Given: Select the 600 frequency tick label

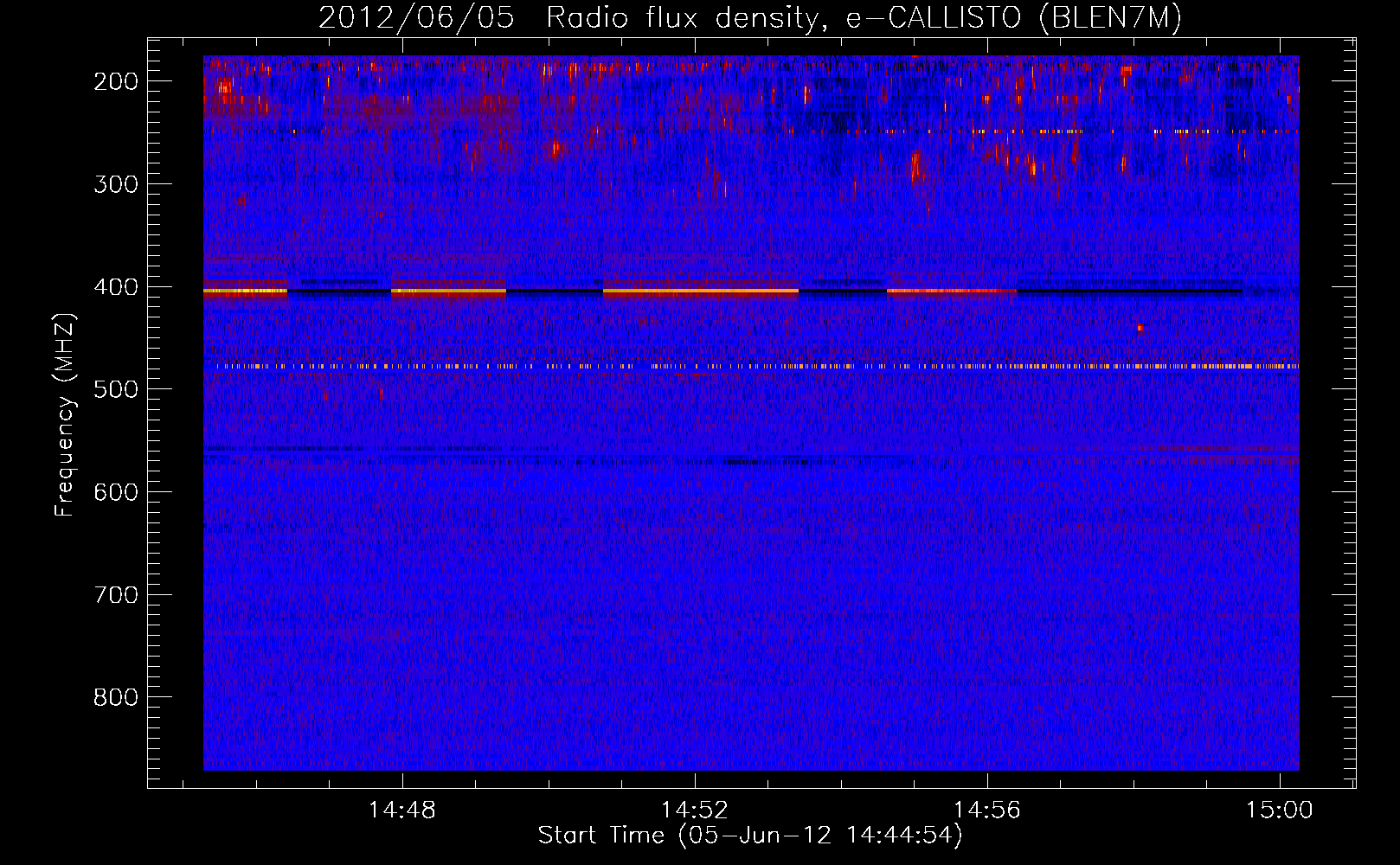Looking at the screenshot, I should [x=116, y=492].
